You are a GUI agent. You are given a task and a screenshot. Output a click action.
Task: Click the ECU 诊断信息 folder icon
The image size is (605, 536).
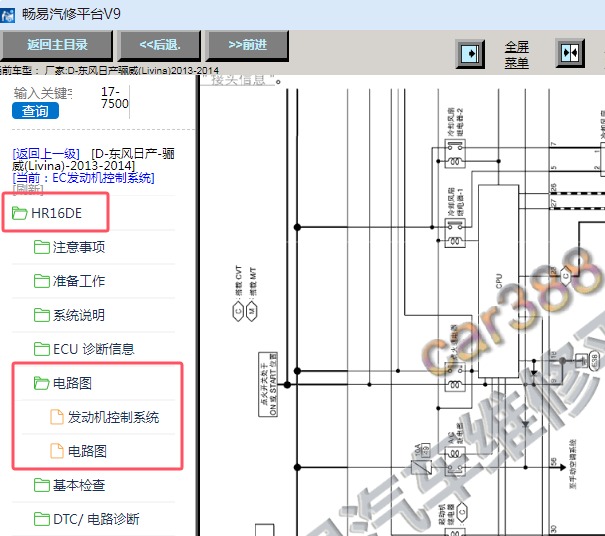pos(42,349)
